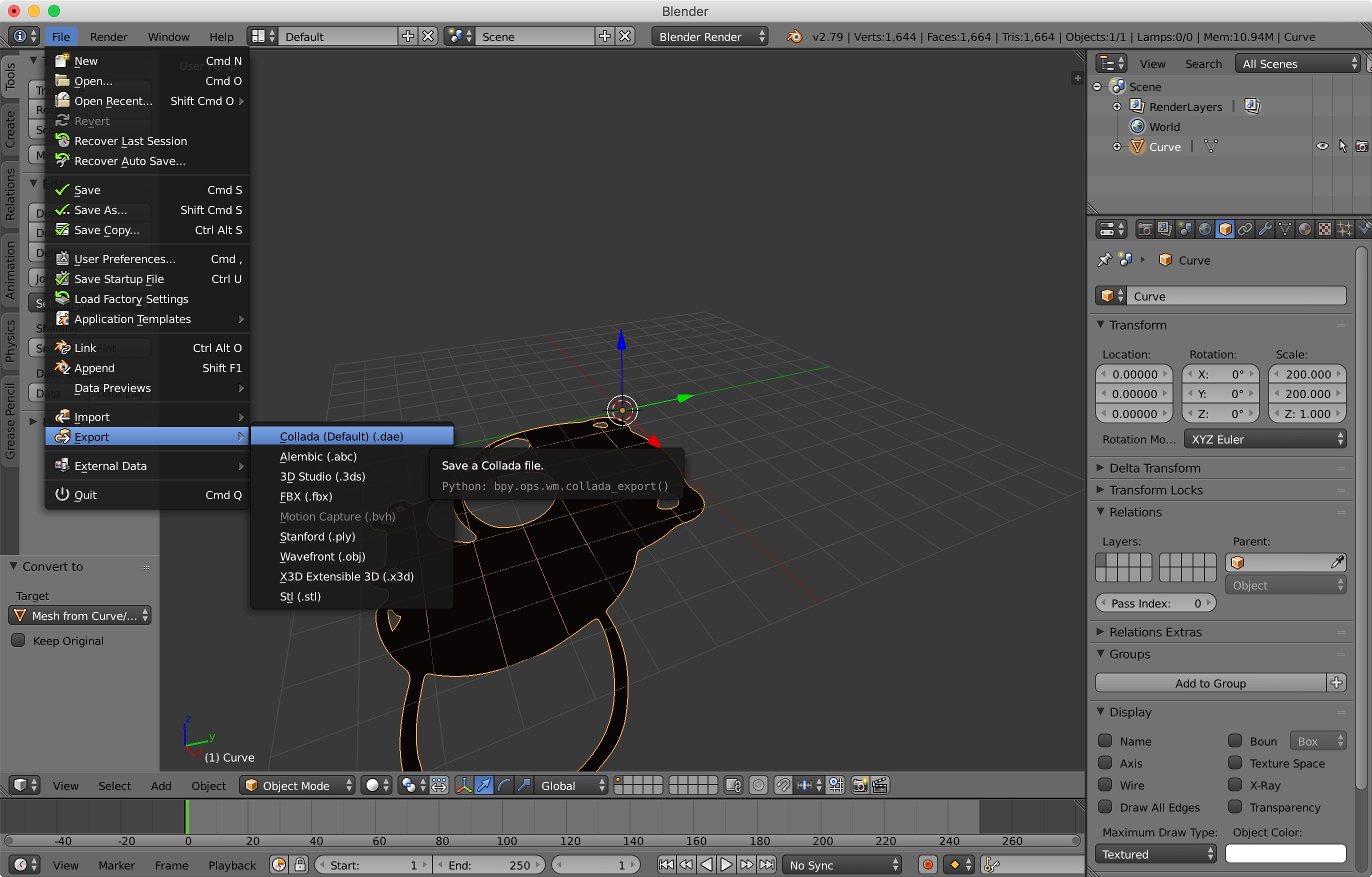Screen dimensions: 1372x877
Task: Enable the X-Ray display checkbox
Action: (x=1234, y=784)
